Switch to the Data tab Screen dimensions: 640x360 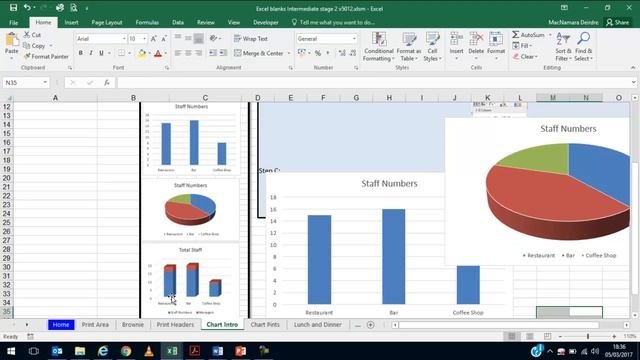(178, 22)
